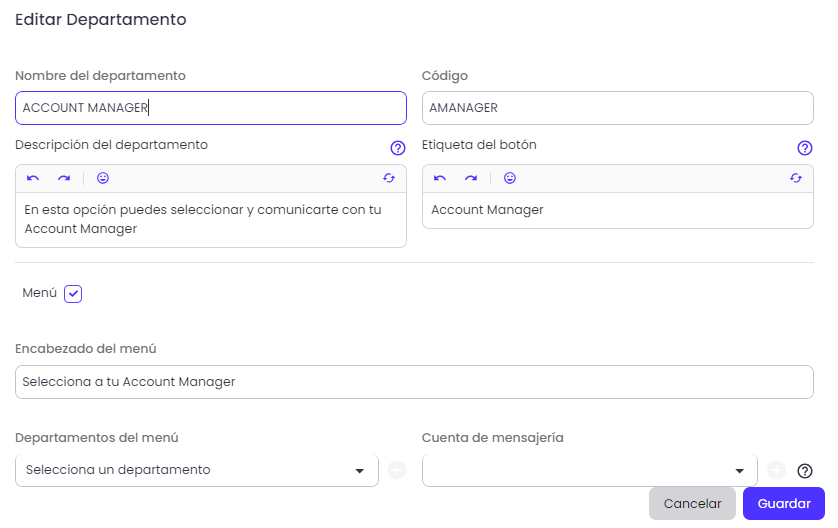Open help icon beside Etiqueta del botón
The height and width of the screenshot is (528, 838).
(805, 148)
